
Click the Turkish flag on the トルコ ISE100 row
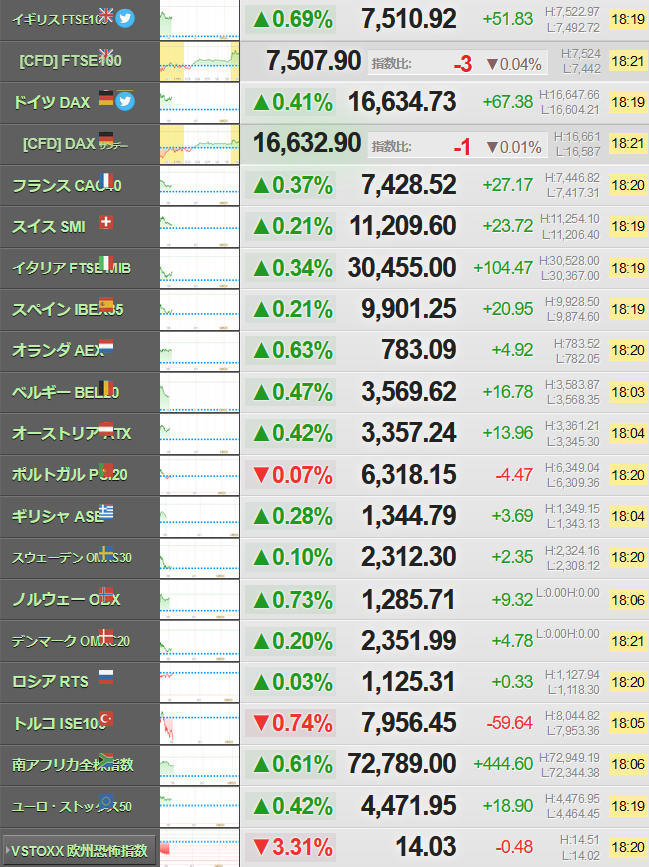click(106, 718)
